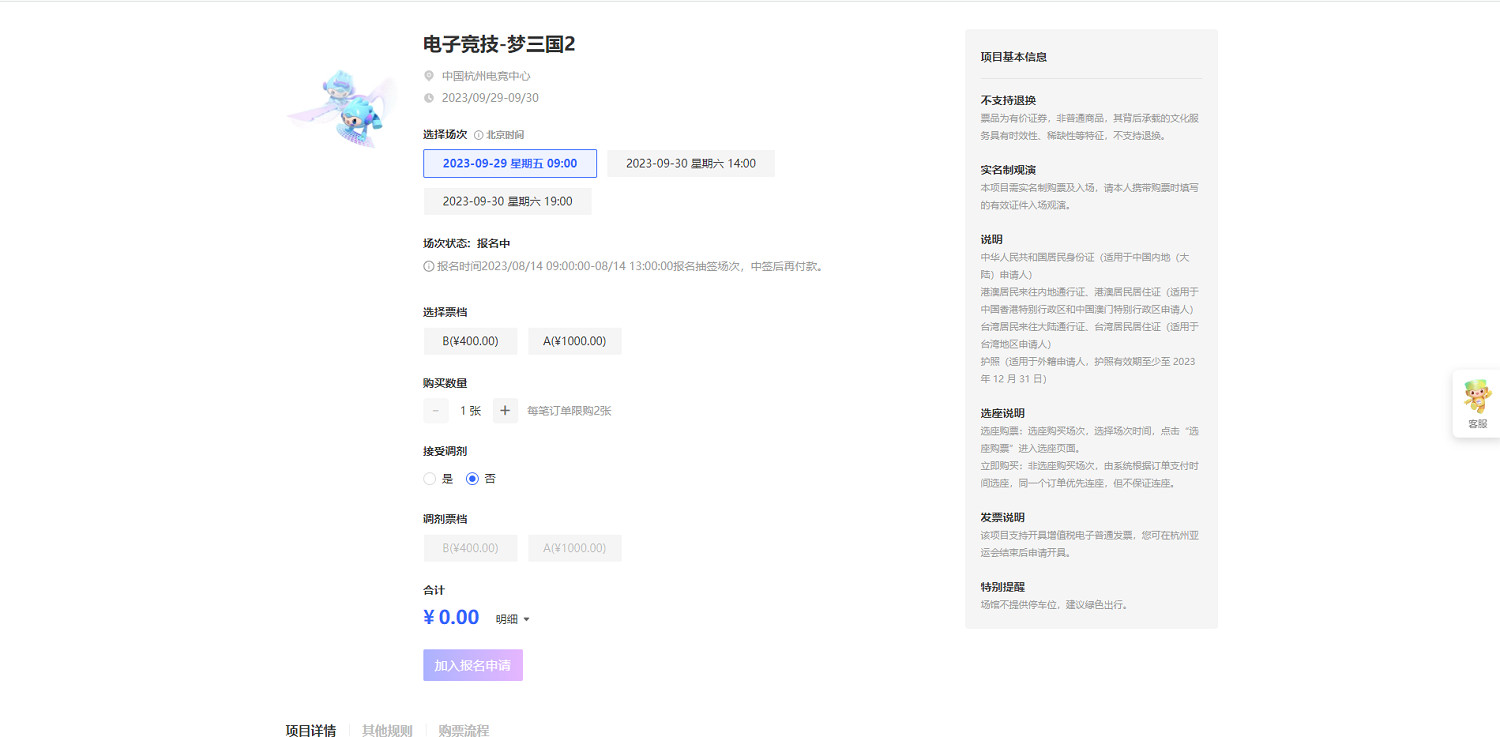Screen dimensions: 1500x737
Task: Choose the B(¥400.00) ticket tier
Action: pos(470,341)
